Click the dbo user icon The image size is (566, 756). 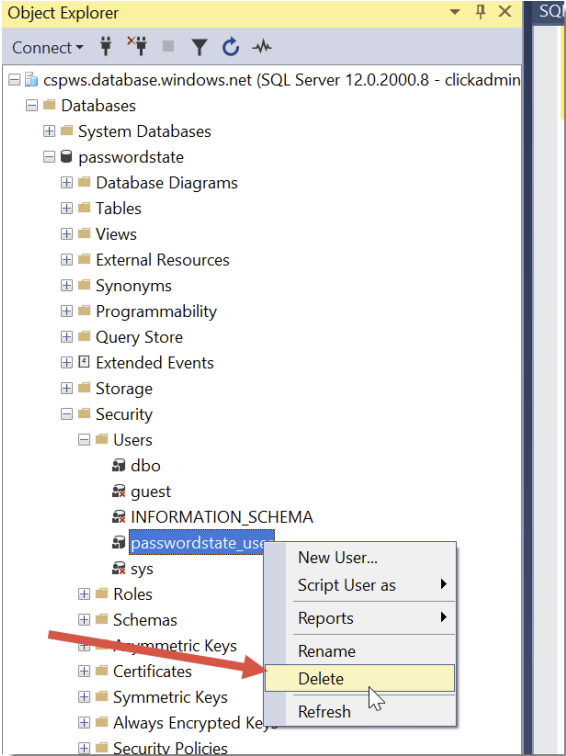coord(119,465)
